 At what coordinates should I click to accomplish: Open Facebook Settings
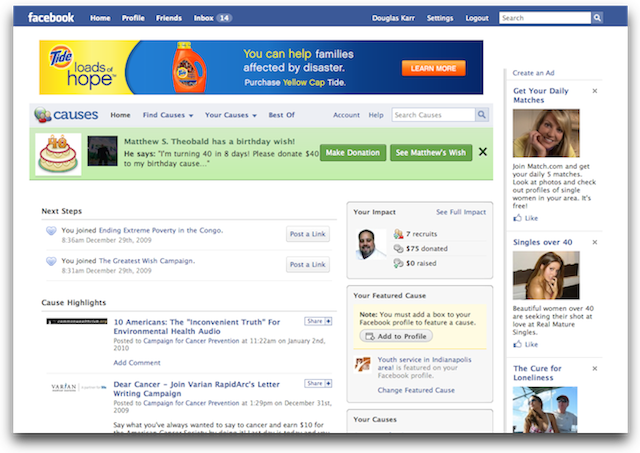coord(440,18)
